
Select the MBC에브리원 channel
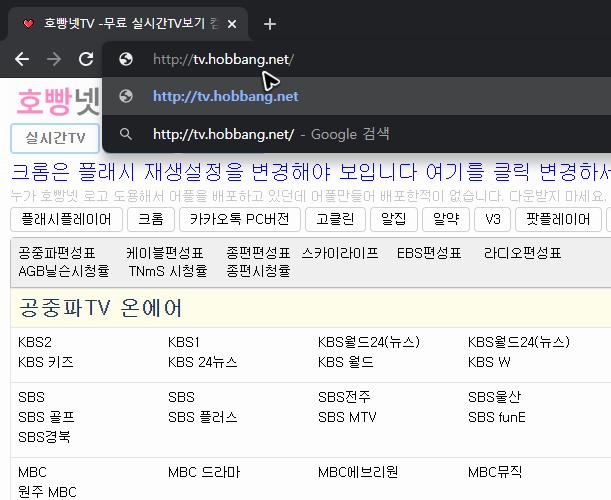358,472
